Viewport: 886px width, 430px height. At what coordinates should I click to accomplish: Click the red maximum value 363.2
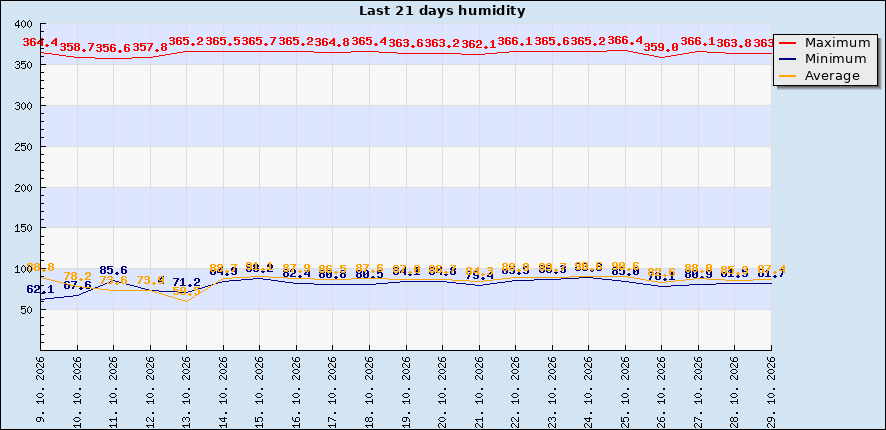pyautogui.click(x=442, y=44)
